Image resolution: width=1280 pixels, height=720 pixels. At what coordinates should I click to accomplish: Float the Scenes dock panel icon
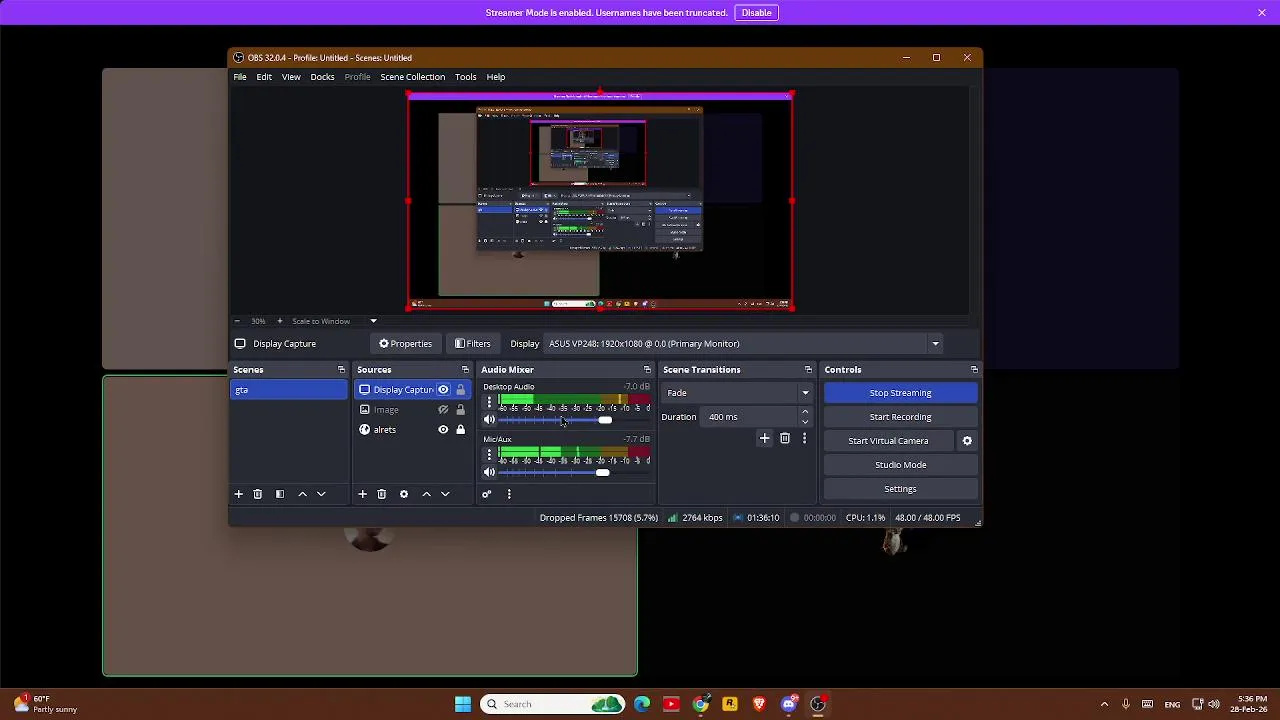click(341, 370)
